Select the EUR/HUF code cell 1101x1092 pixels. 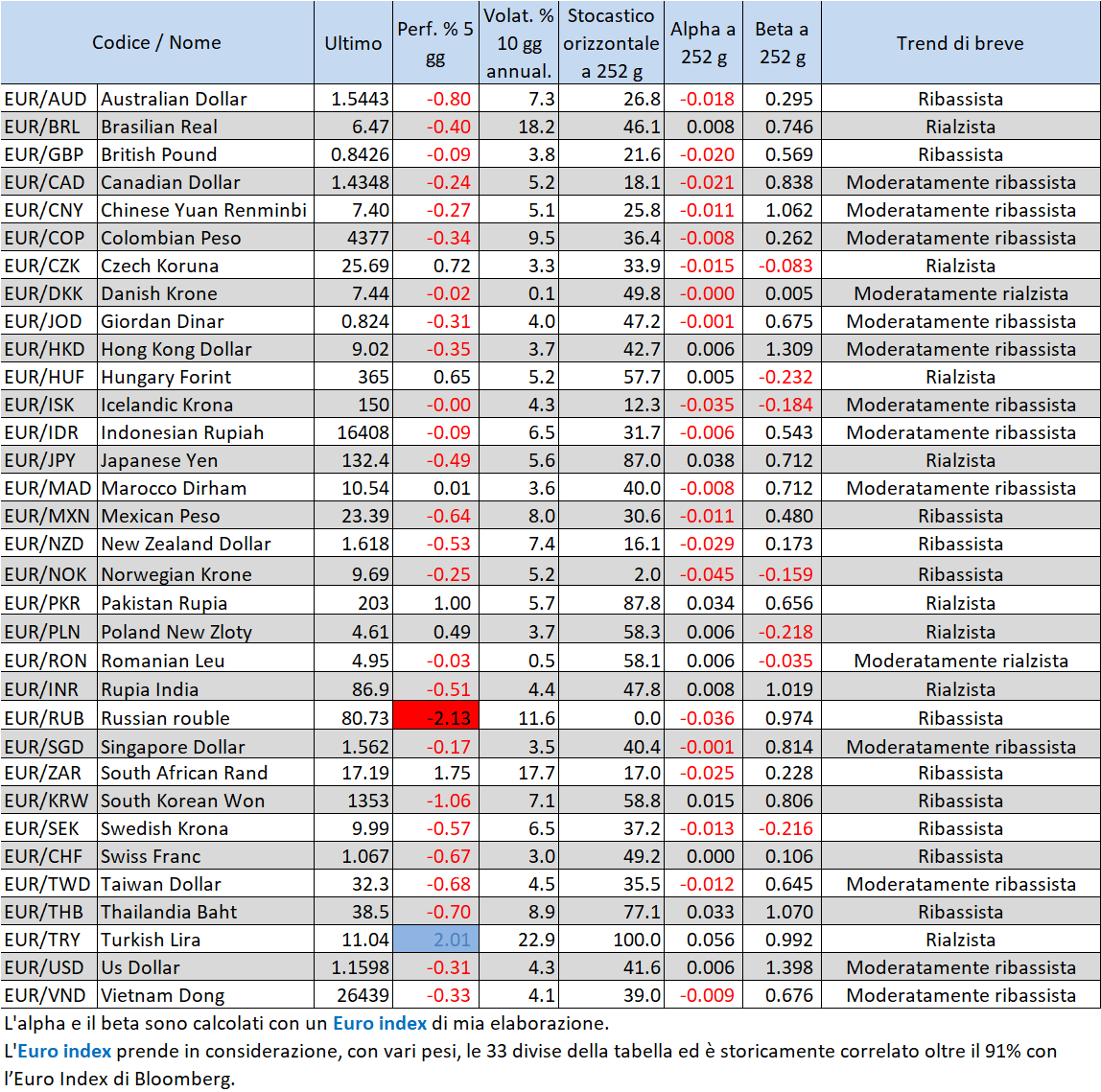[49, 377]
